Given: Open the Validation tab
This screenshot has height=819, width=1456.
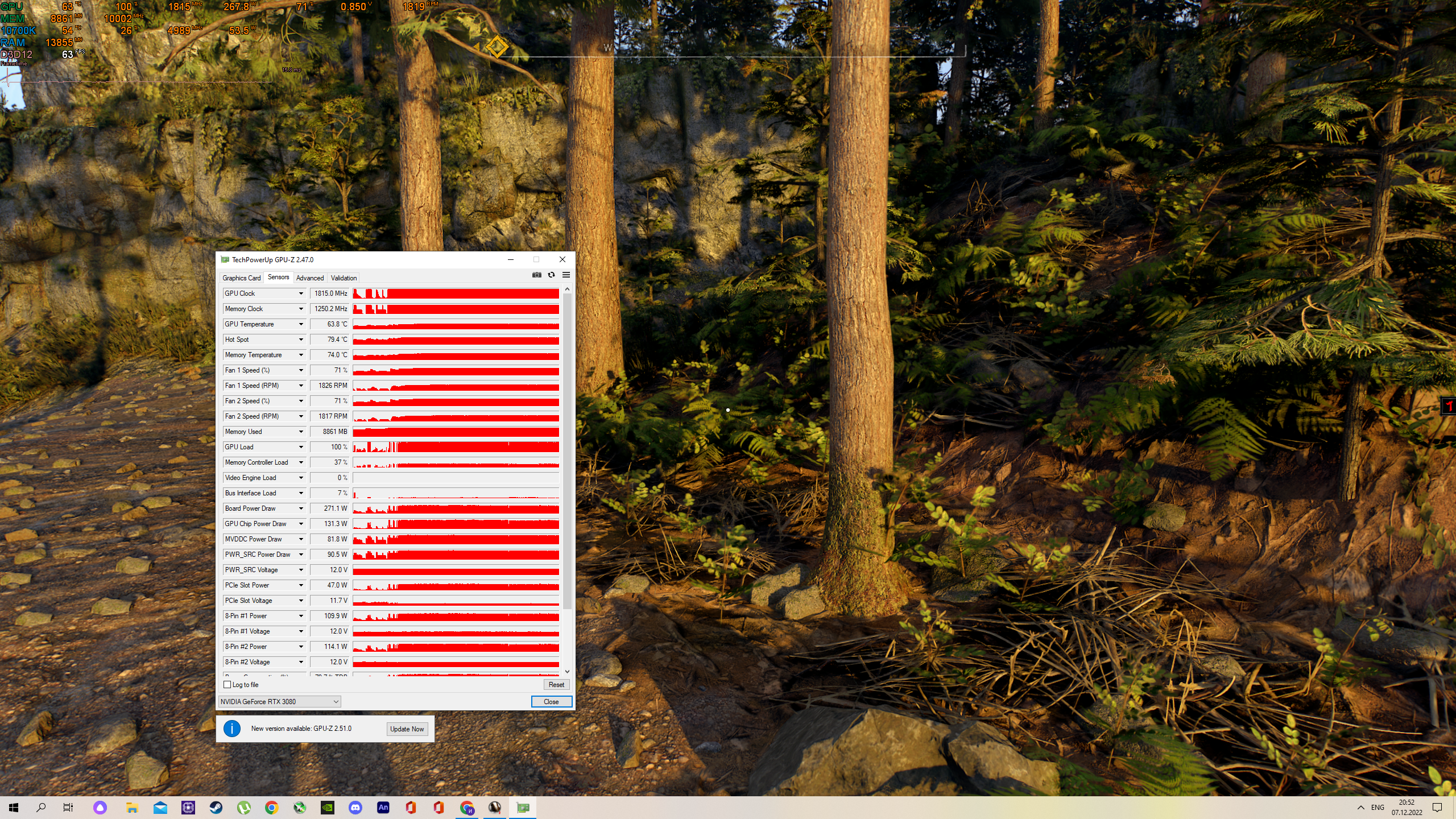Looking at the screenshot, I should [x=344, y=278].
